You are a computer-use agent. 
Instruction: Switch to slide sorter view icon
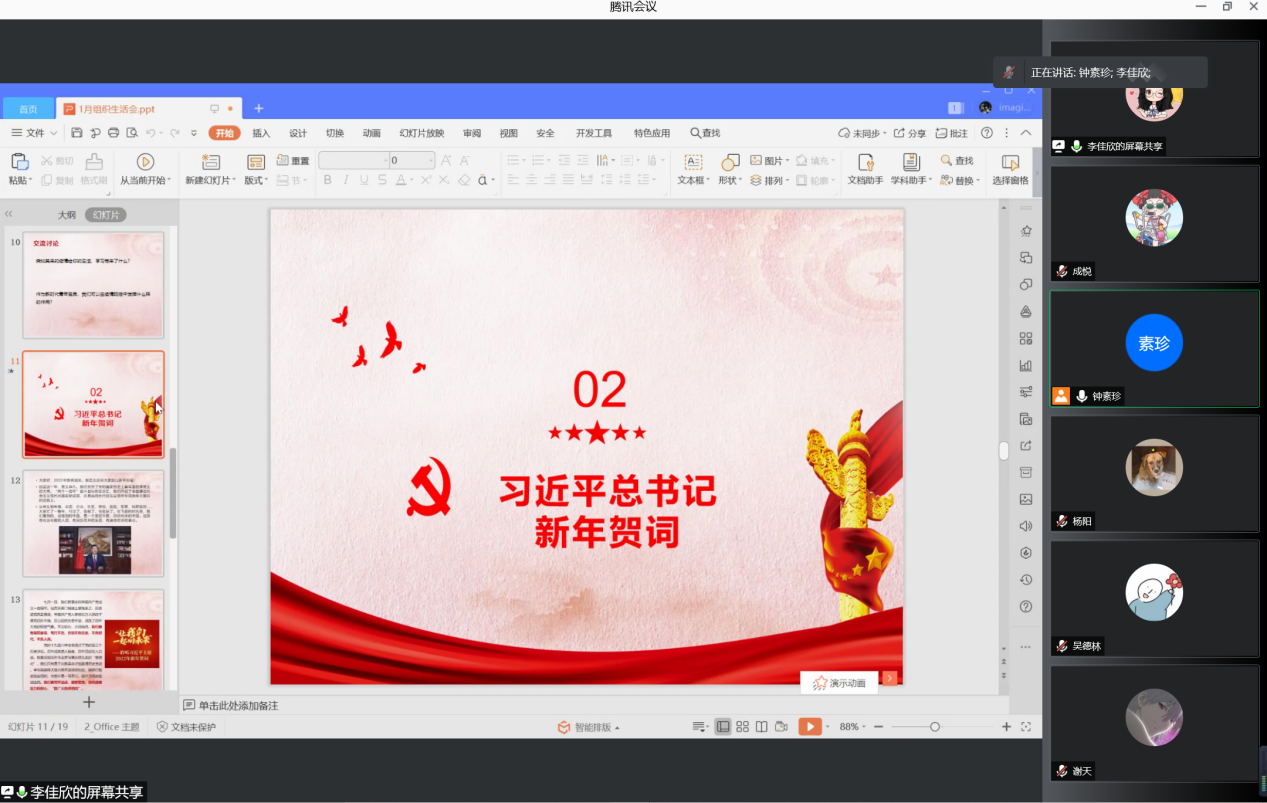742,727
